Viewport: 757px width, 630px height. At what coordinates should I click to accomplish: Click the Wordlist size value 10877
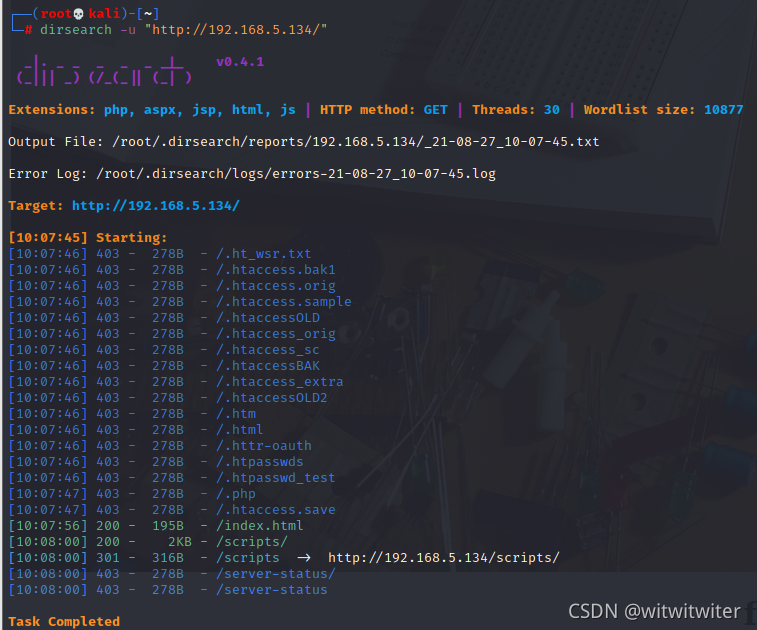[x=723, y=110]
